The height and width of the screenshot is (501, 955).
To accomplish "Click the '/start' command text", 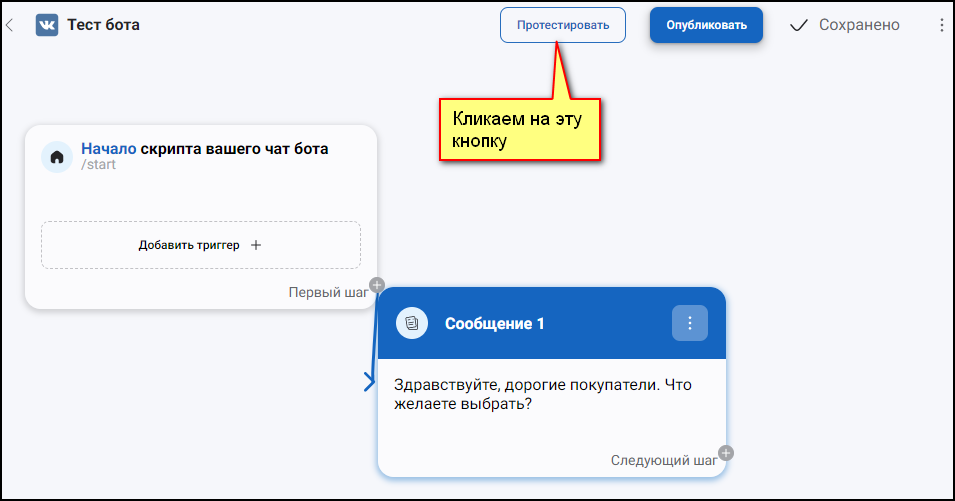I will click(98, 164).
